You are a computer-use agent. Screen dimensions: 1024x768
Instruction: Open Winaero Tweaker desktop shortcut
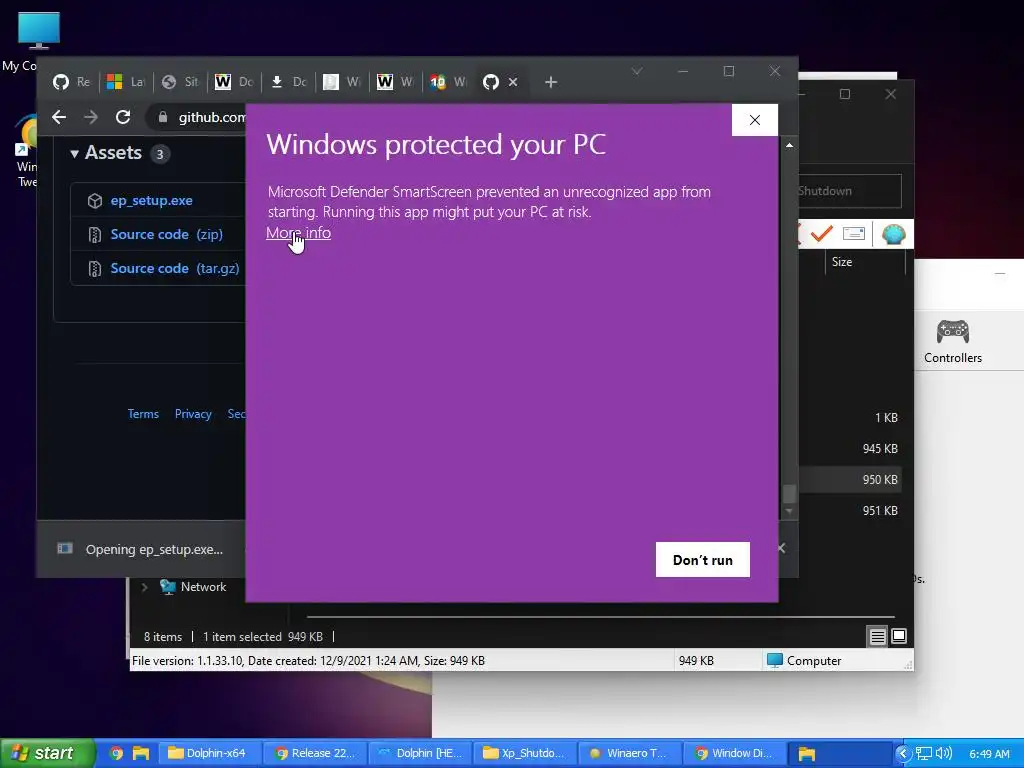pyautogui.click(x=27, y=152)
